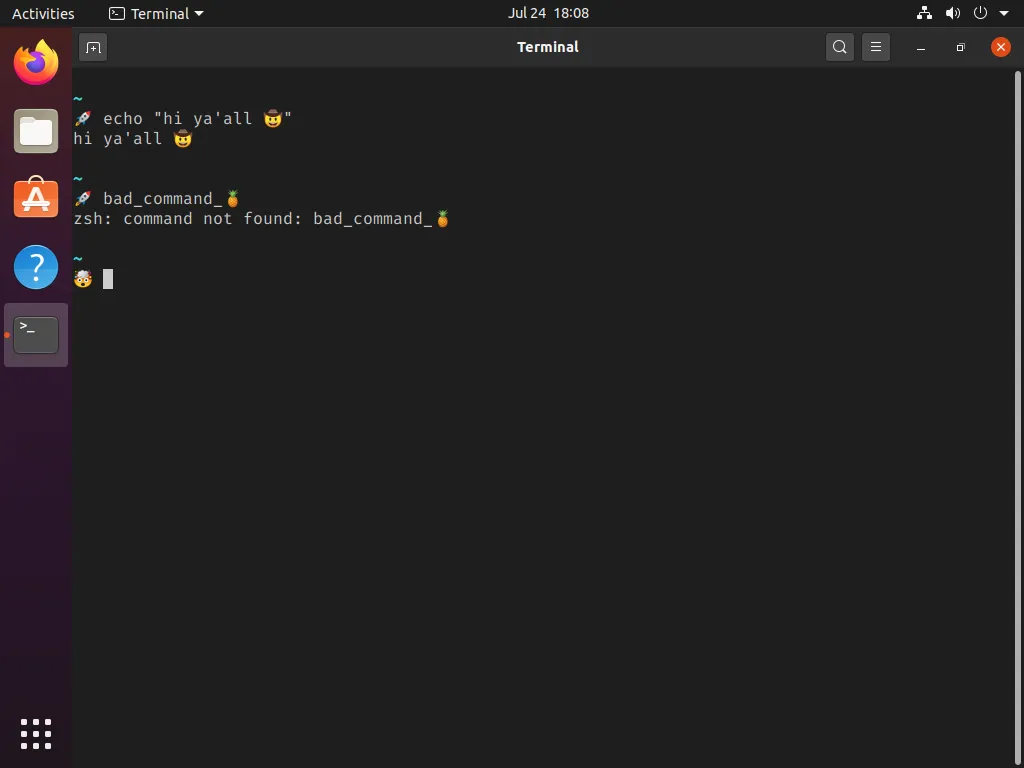Open the calendar from Jul 24 18:08 clock

coord(548,14)
